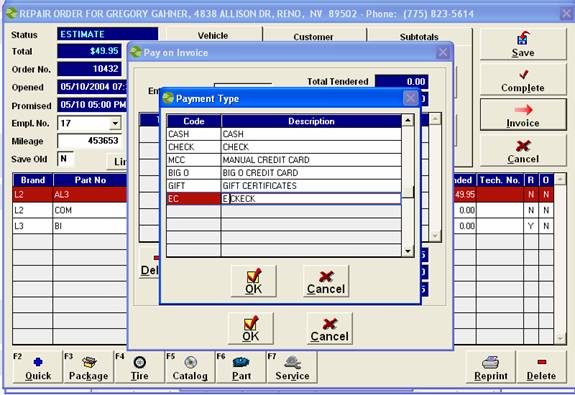Click parts grid scroll down arrow
The width and height of the screenshot is (575, 395).
[560, 339]
